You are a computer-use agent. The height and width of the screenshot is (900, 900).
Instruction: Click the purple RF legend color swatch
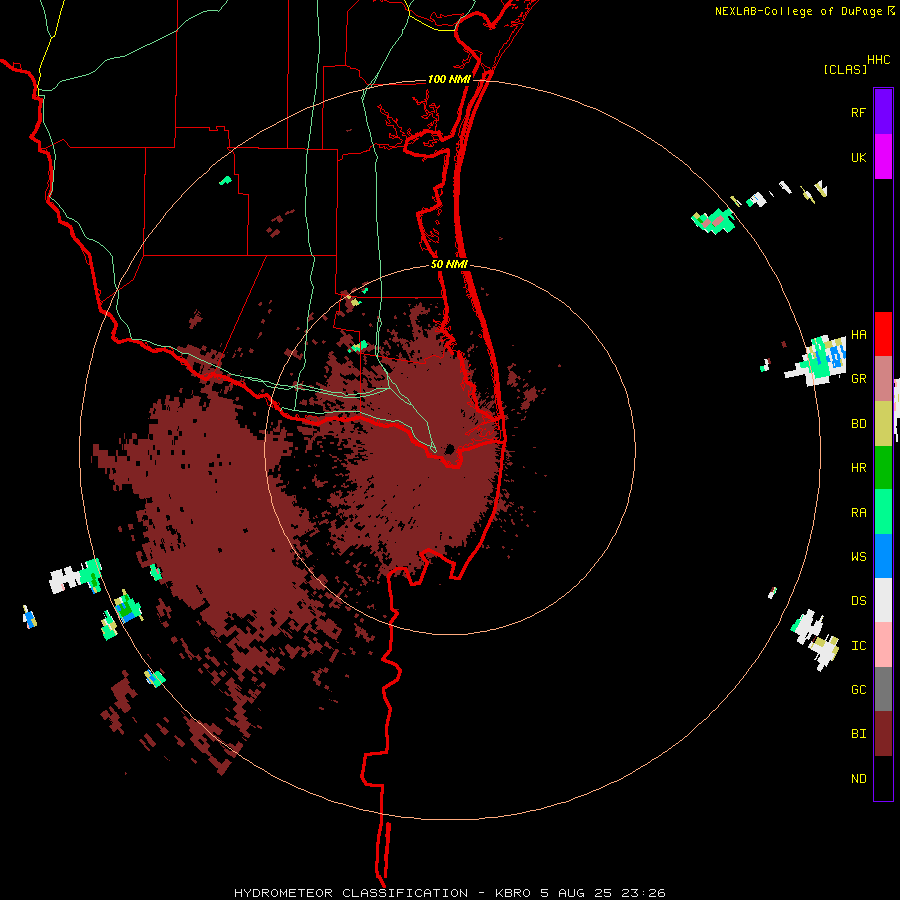pos(883,111)
